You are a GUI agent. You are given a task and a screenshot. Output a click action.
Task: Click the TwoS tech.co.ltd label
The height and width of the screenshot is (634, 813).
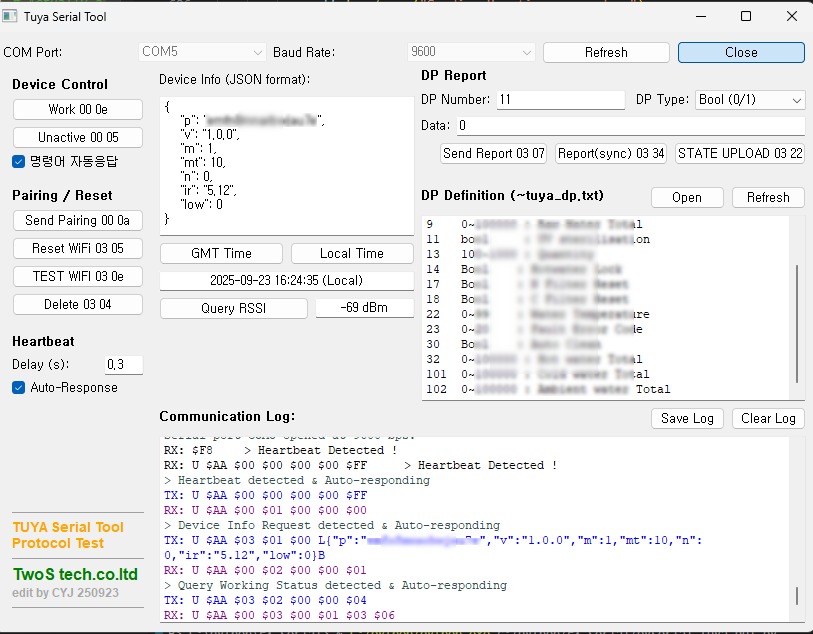[x=75, y=574]
